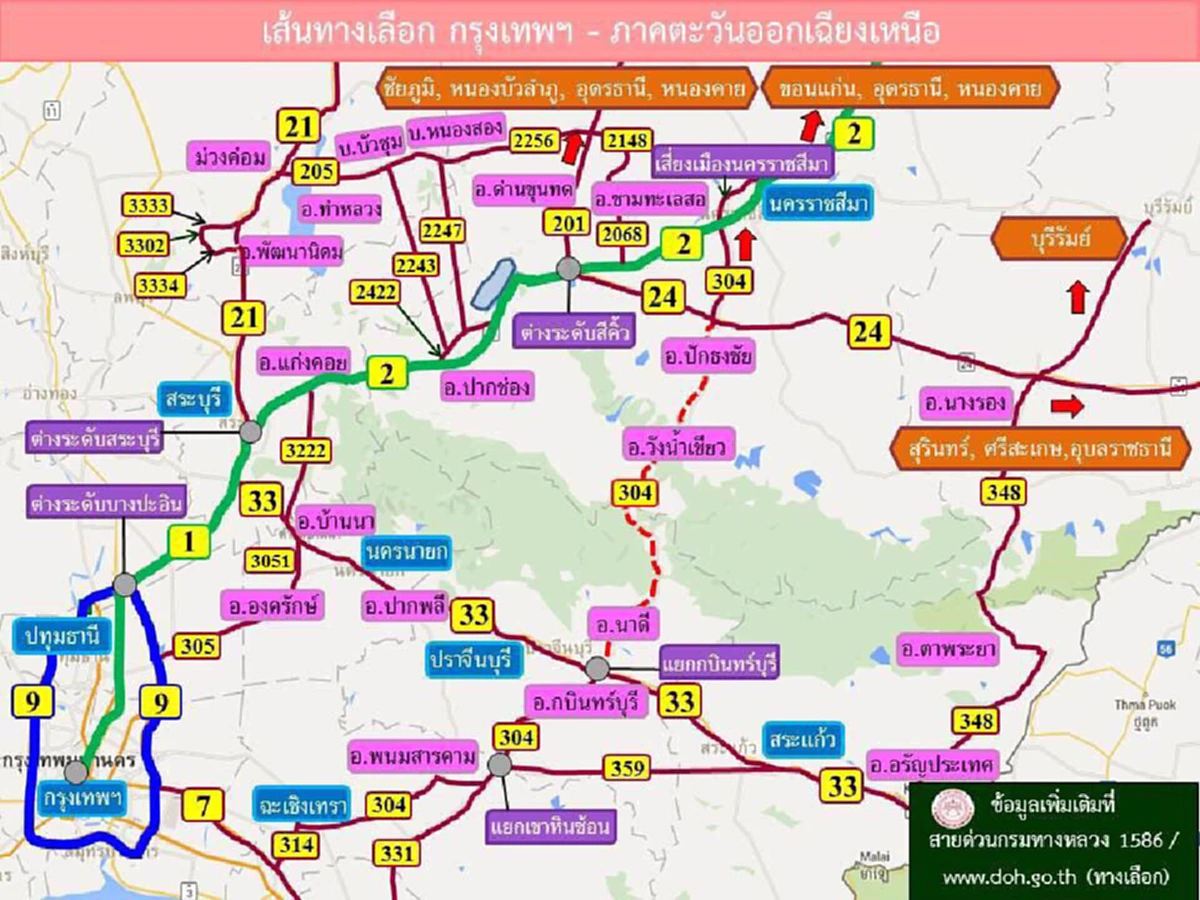
Task: Click the pink อ.พนมสารคาม district label
Action: coord(413,756)
